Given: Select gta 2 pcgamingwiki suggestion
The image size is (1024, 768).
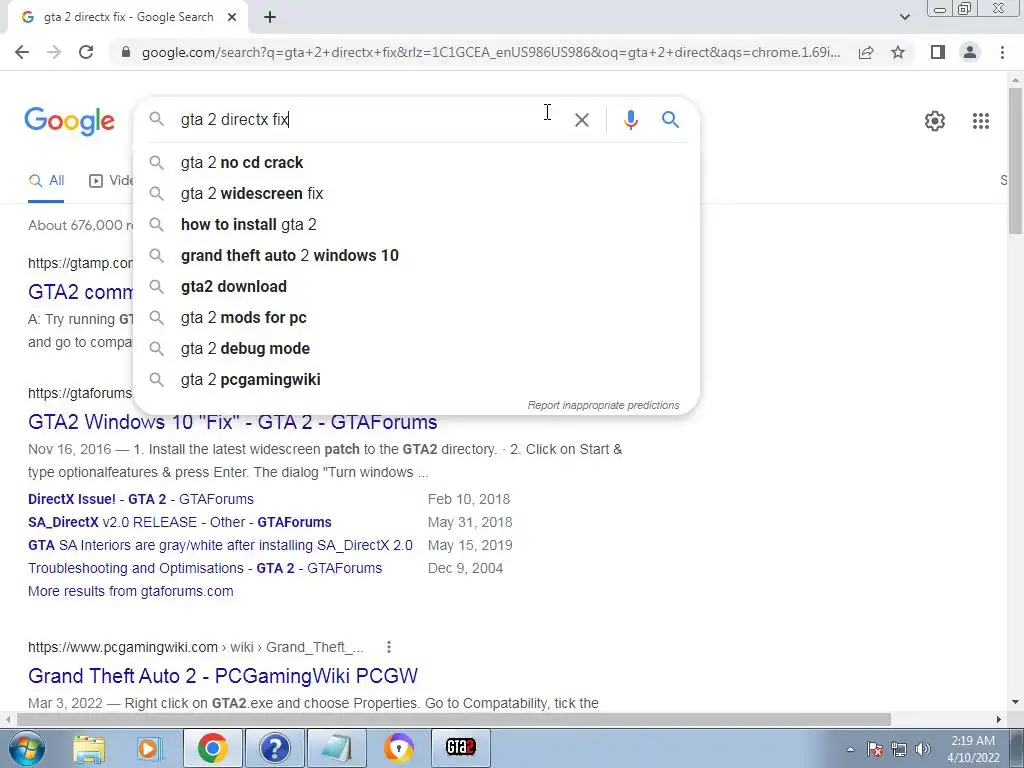Looking at the screenshot, I should pos(416,379).
